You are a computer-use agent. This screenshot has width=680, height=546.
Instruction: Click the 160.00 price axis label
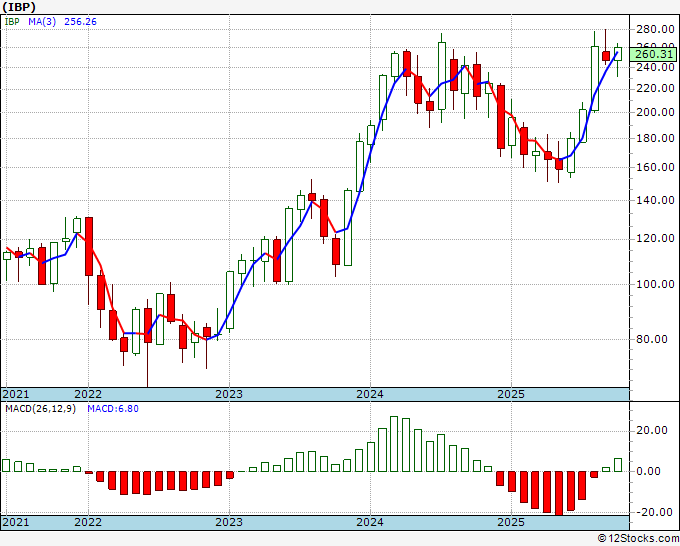click(x=655, y=167)
